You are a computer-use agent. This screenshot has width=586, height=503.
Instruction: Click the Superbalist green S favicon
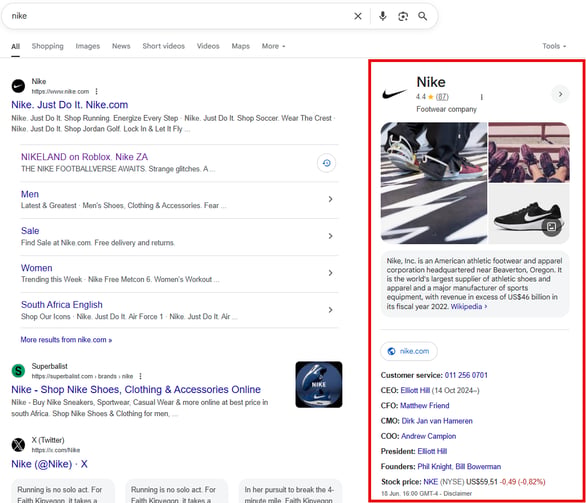click(18, 371)
